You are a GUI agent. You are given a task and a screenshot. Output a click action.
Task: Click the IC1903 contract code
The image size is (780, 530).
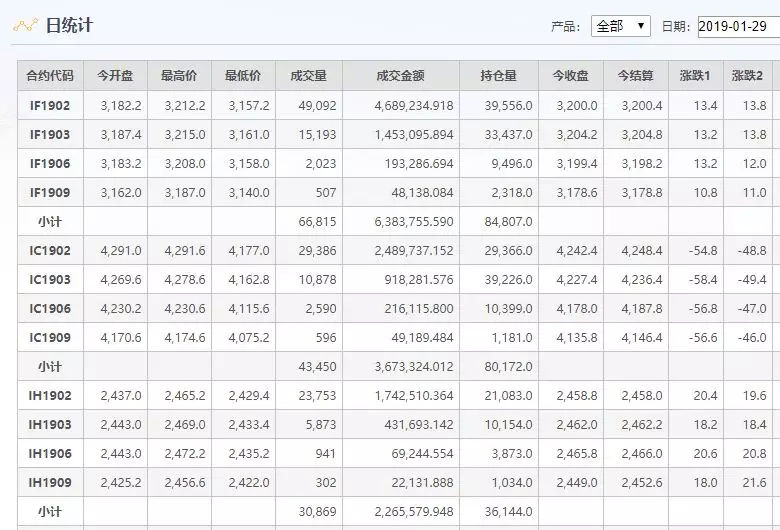(50, 280)
